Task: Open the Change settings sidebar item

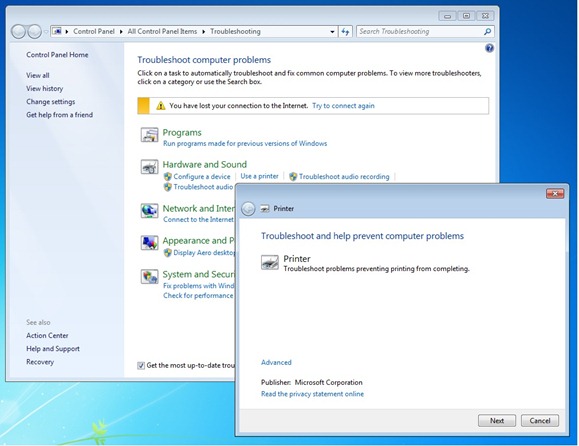Action: pos(51,102)
